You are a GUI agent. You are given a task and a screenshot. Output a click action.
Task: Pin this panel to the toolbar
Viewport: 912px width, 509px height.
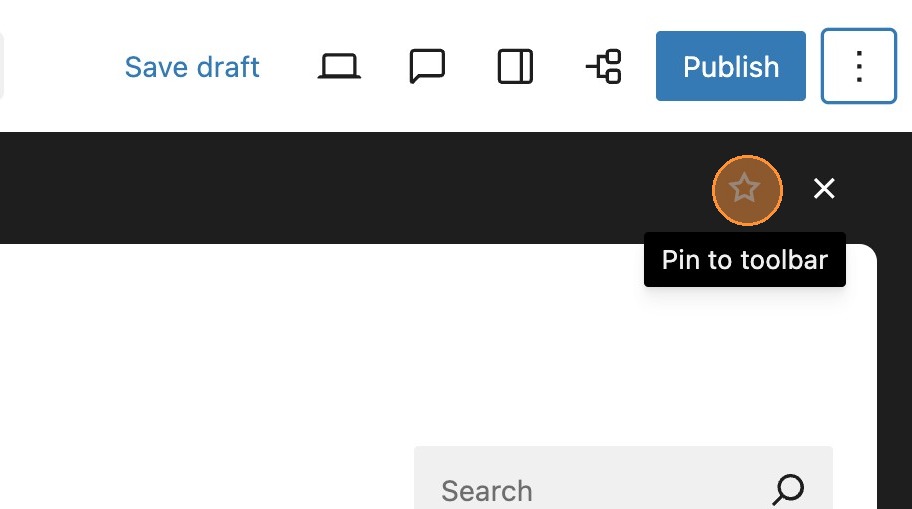coord(746,188)
